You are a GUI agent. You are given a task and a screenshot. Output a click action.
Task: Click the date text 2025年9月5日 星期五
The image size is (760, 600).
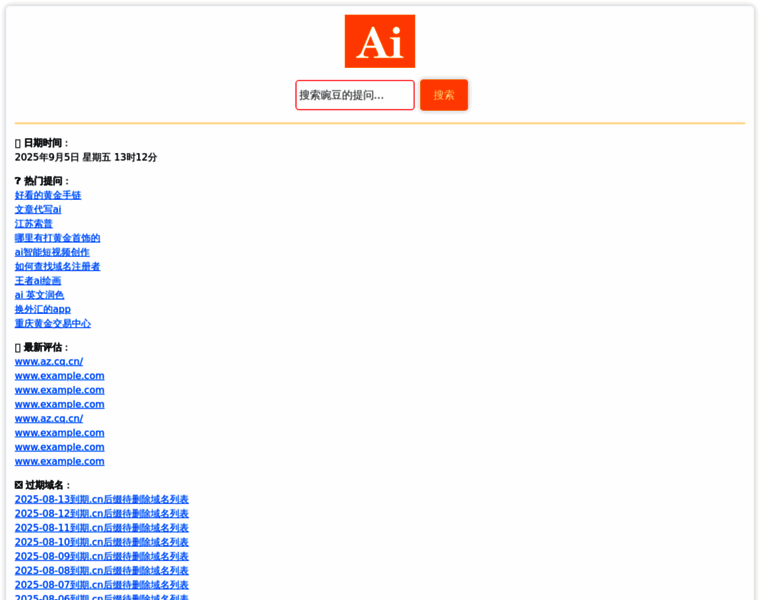coord(63,158)
